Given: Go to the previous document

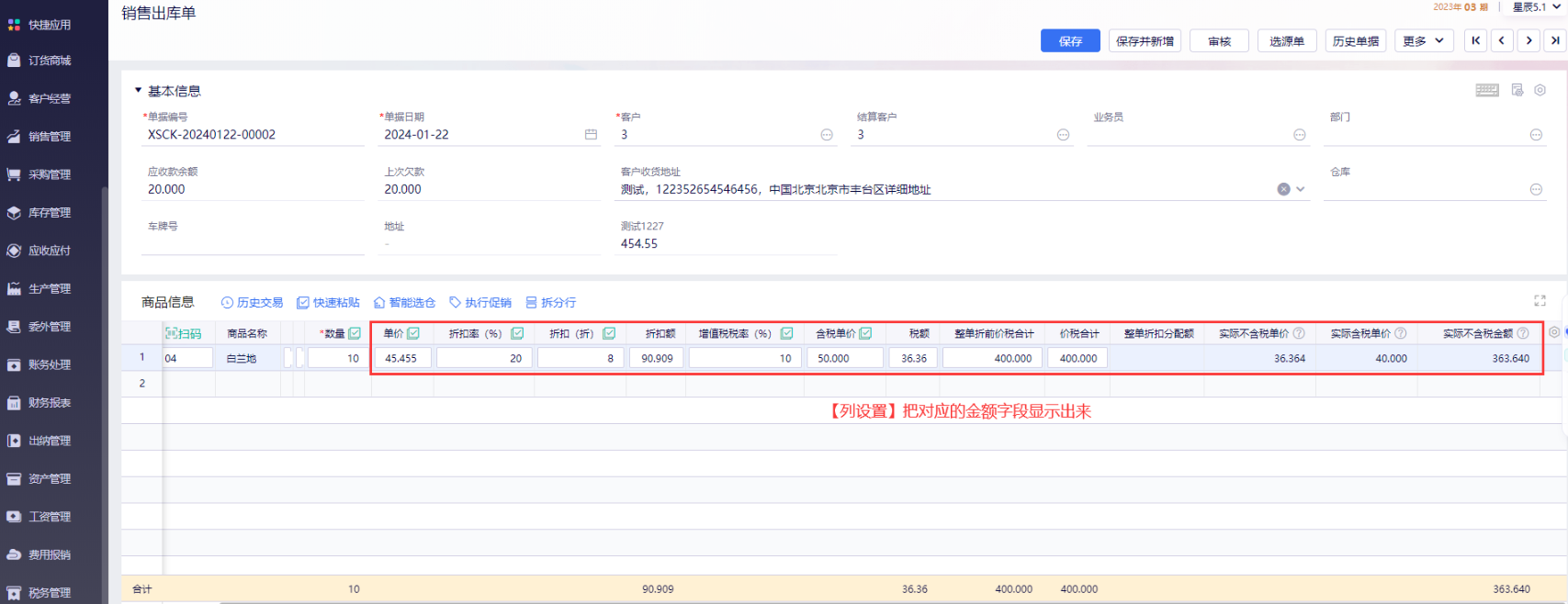Looking at the screenshot, I should (1502, 40).
